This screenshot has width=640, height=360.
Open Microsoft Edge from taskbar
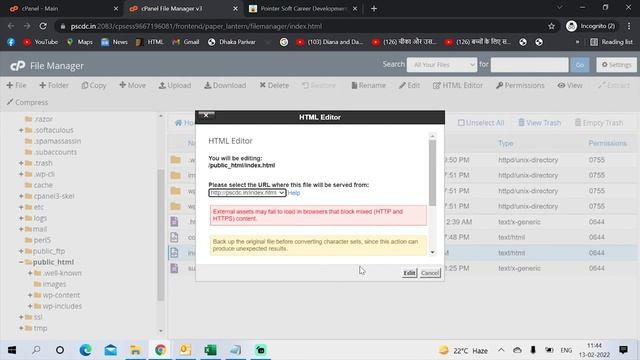point(85,350)
